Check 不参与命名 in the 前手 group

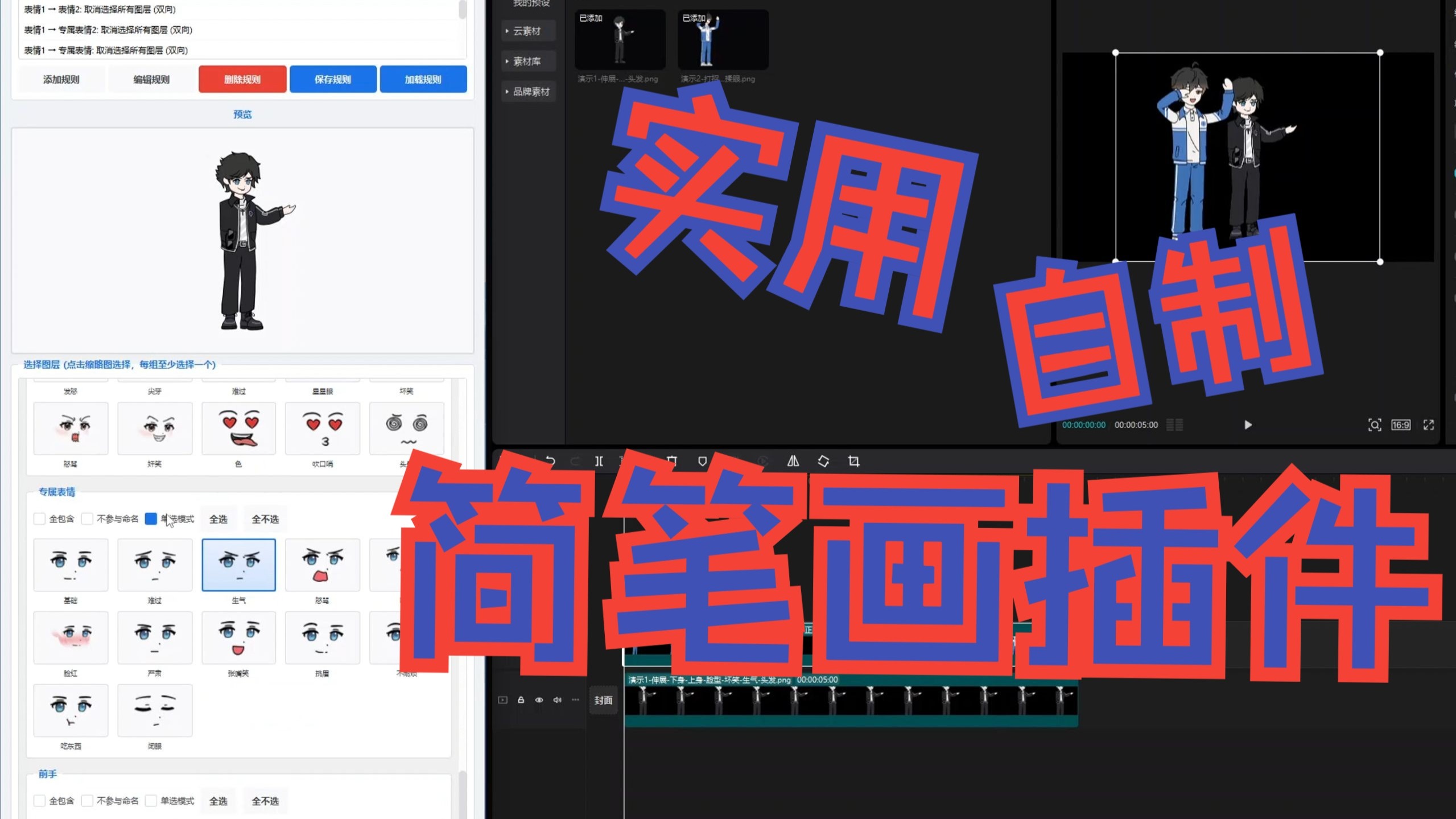(x=87, y=801)
